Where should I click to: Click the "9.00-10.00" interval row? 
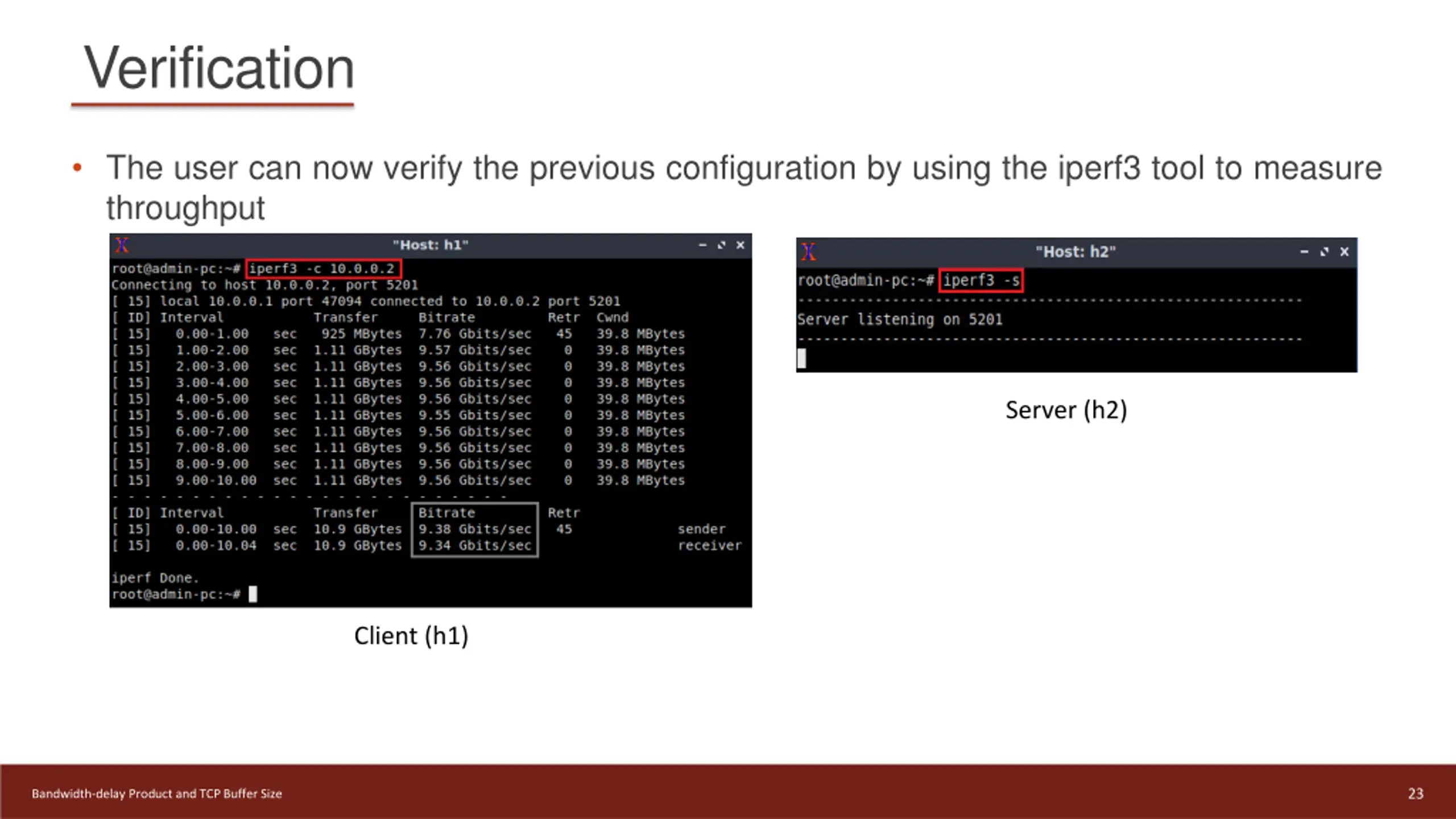coord(398,481)
